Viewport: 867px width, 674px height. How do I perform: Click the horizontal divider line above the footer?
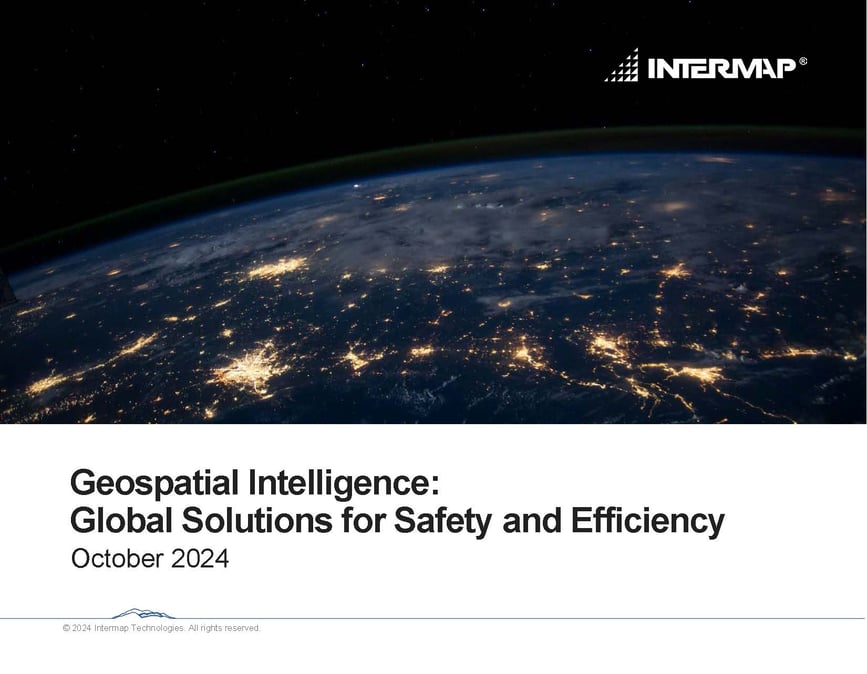(433, 616)
